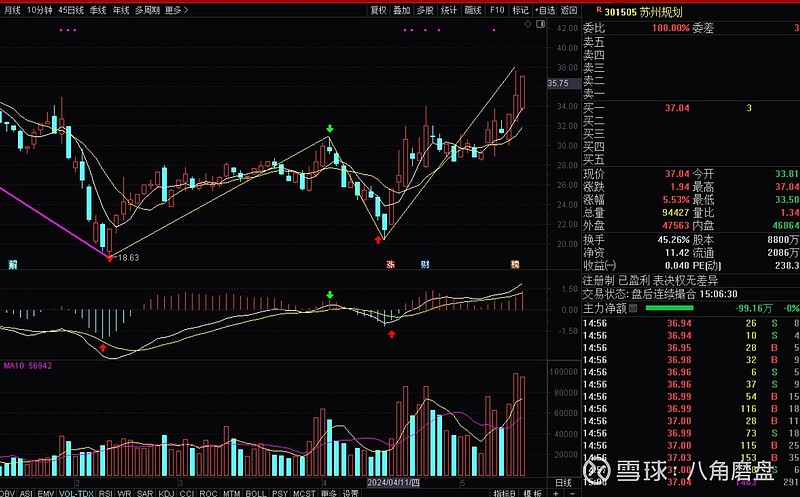The image size is (800, 497).
Task: Click the green down-arrow signal on the price chart
Action: click(330, 128)
